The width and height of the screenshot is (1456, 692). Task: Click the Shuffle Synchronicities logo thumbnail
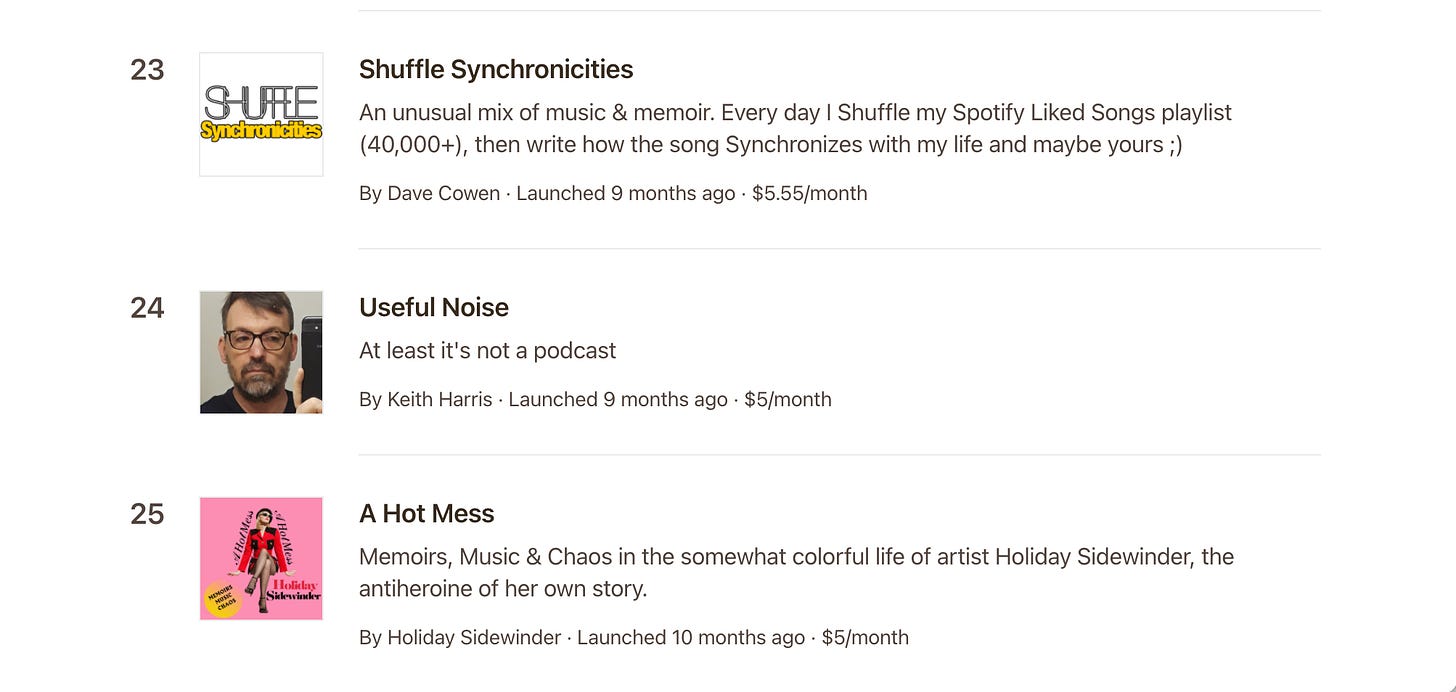pyautogui.click(x=261, y=114)
